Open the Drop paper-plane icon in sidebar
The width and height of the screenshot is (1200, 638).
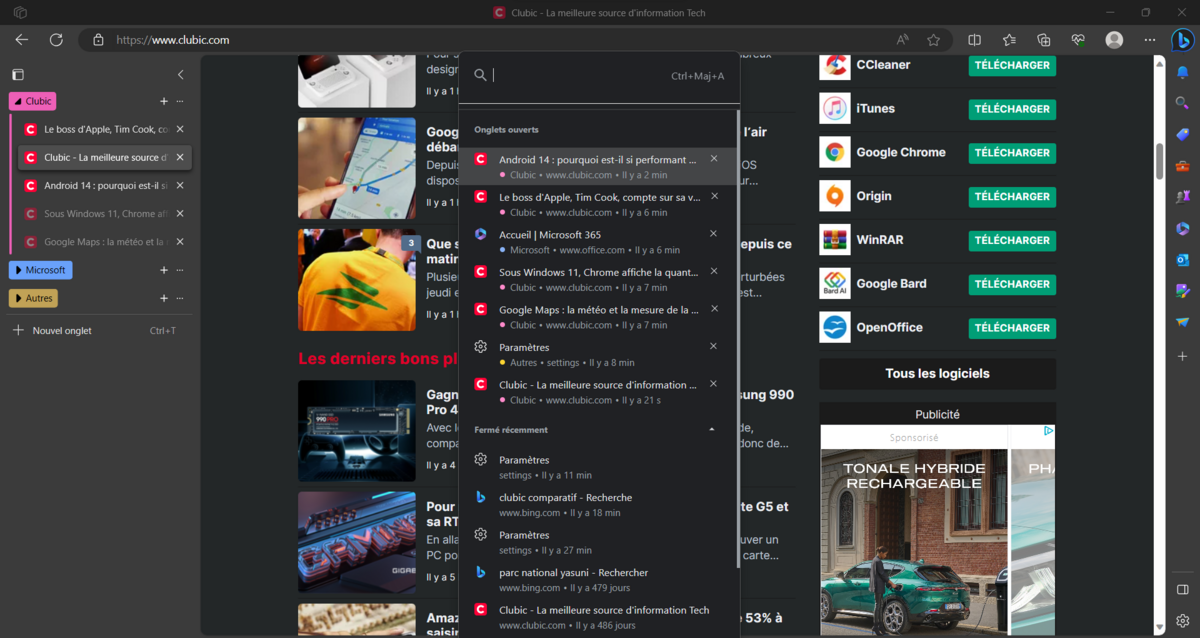1182,322
